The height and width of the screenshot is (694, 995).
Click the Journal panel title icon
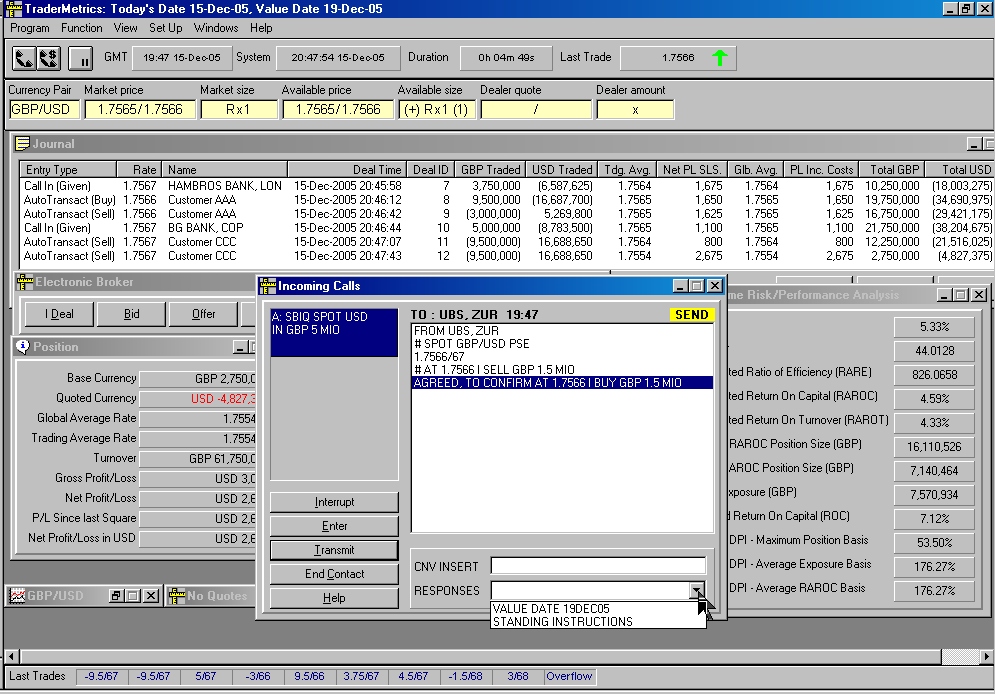coord(24,144)
